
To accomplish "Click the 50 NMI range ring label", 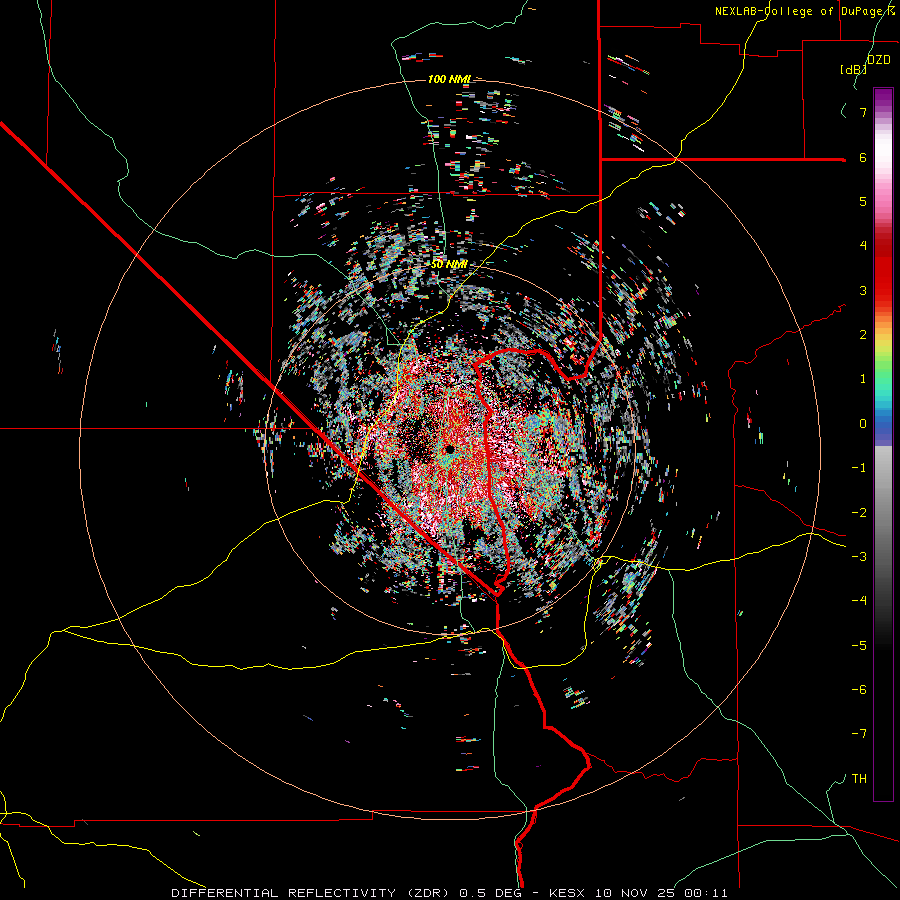I will 449,264.
